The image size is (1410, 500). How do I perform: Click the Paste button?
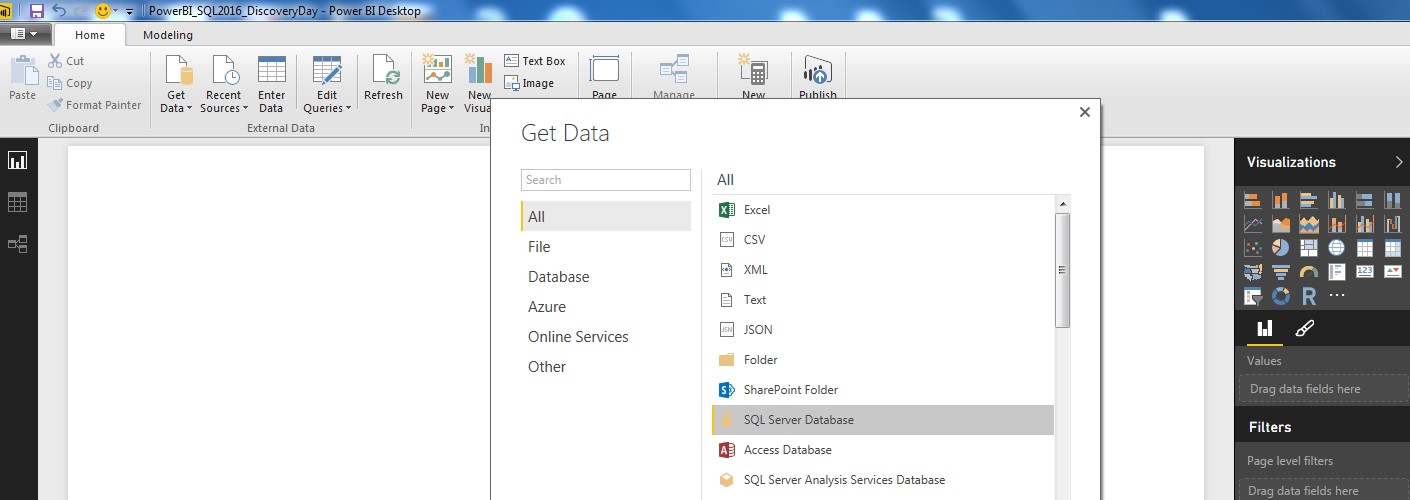pos(22,80)
